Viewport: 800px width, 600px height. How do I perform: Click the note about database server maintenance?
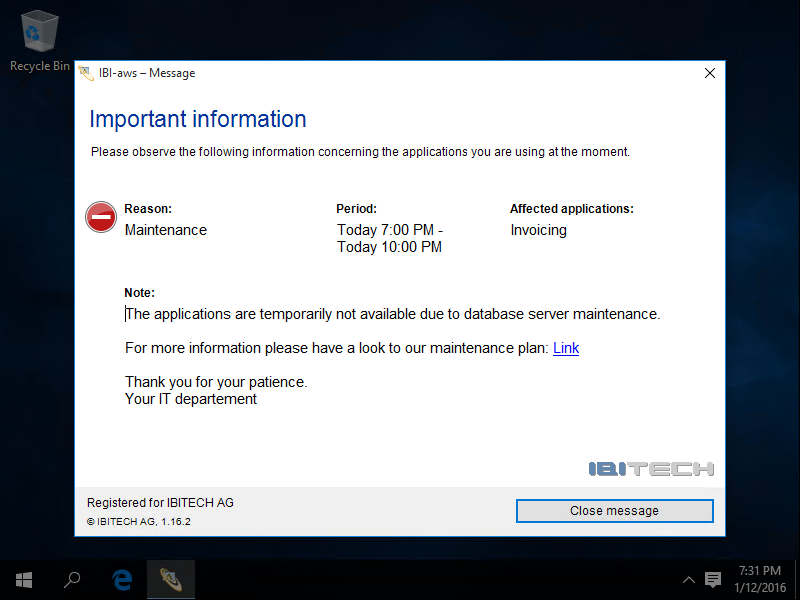pyautogui.click(x=392, y=314)
